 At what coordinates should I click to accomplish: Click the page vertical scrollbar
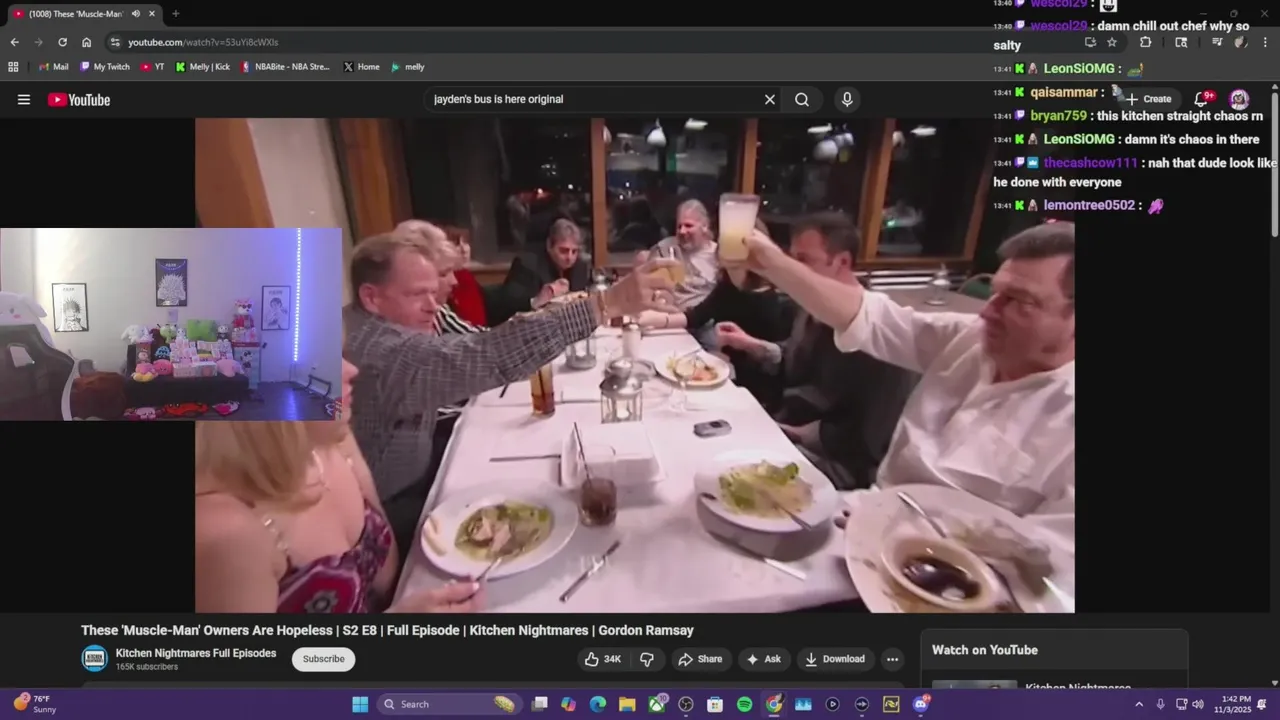1275,165
